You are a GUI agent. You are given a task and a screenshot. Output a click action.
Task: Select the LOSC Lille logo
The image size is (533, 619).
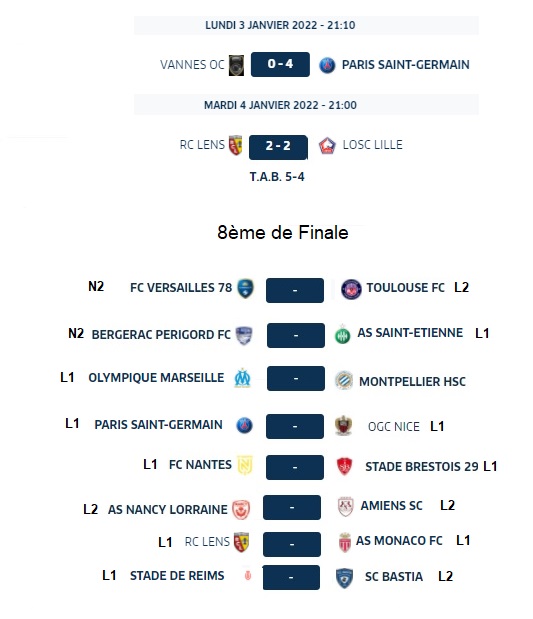(x=327, y=146)
